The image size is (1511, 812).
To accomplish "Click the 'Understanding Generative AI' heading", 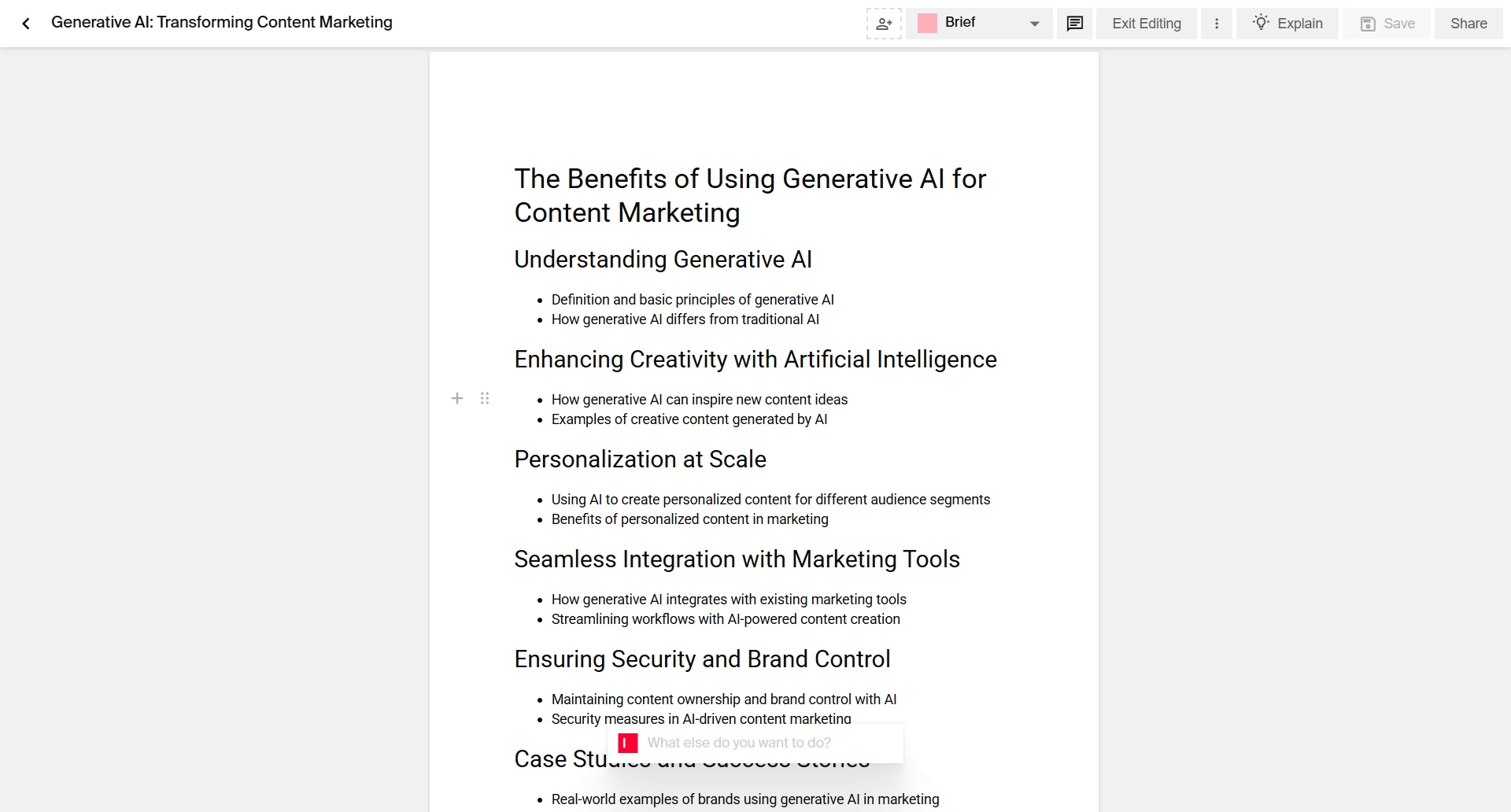I will click(663, 259).
